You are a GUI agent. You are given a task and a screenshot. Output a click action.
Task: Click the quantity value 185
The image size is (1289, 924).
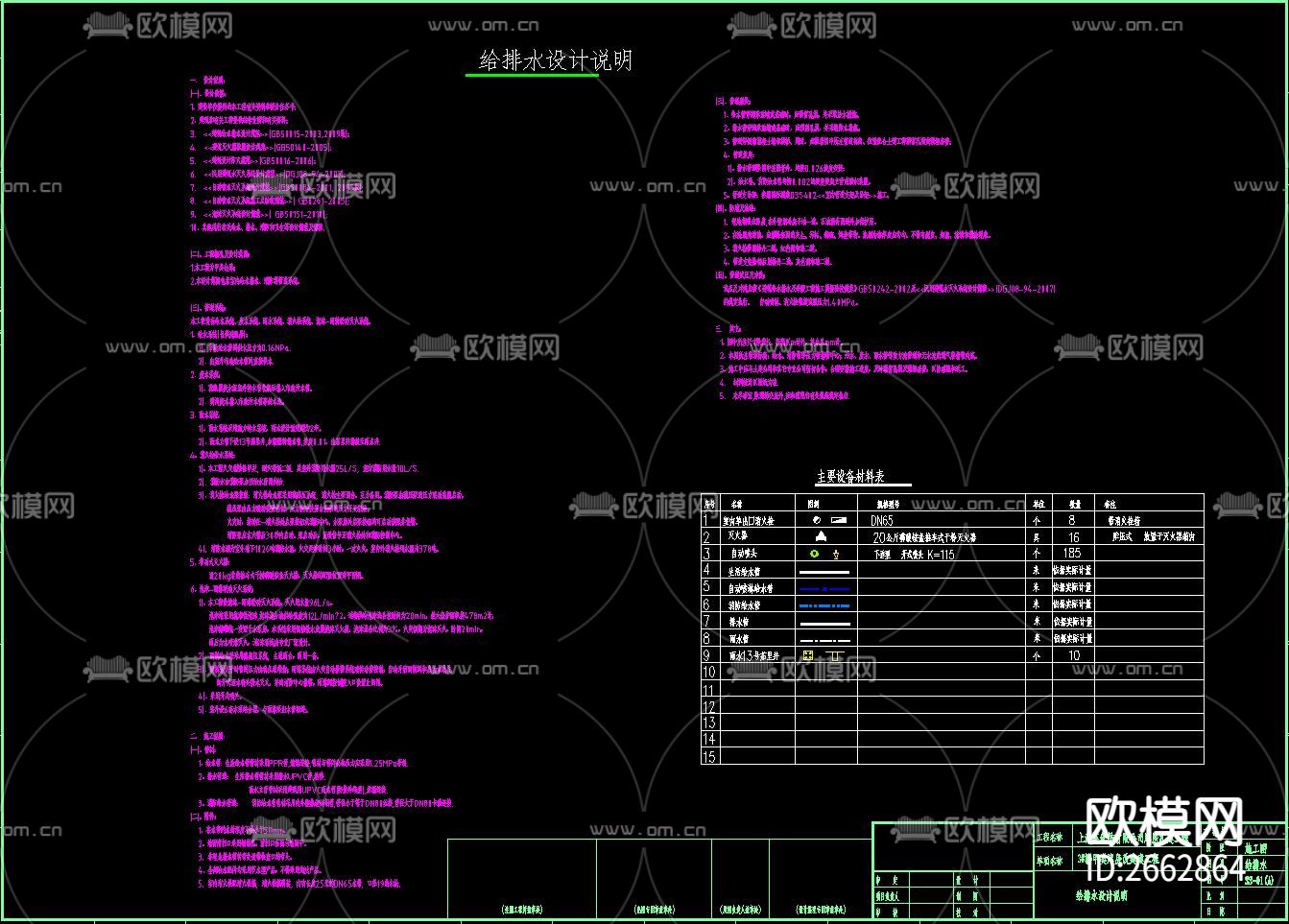1072,554
